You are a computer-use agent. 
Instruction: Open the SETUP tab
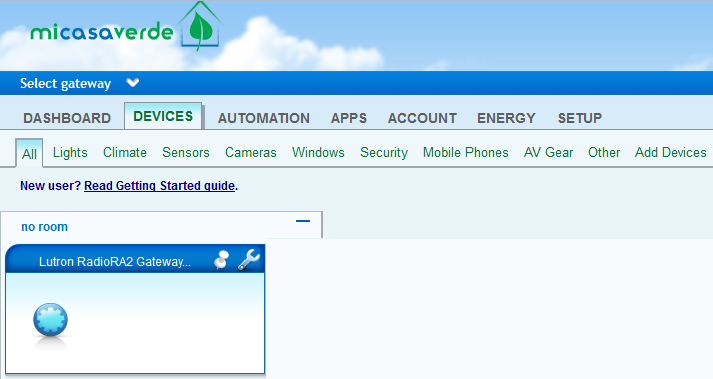(580, 118)
